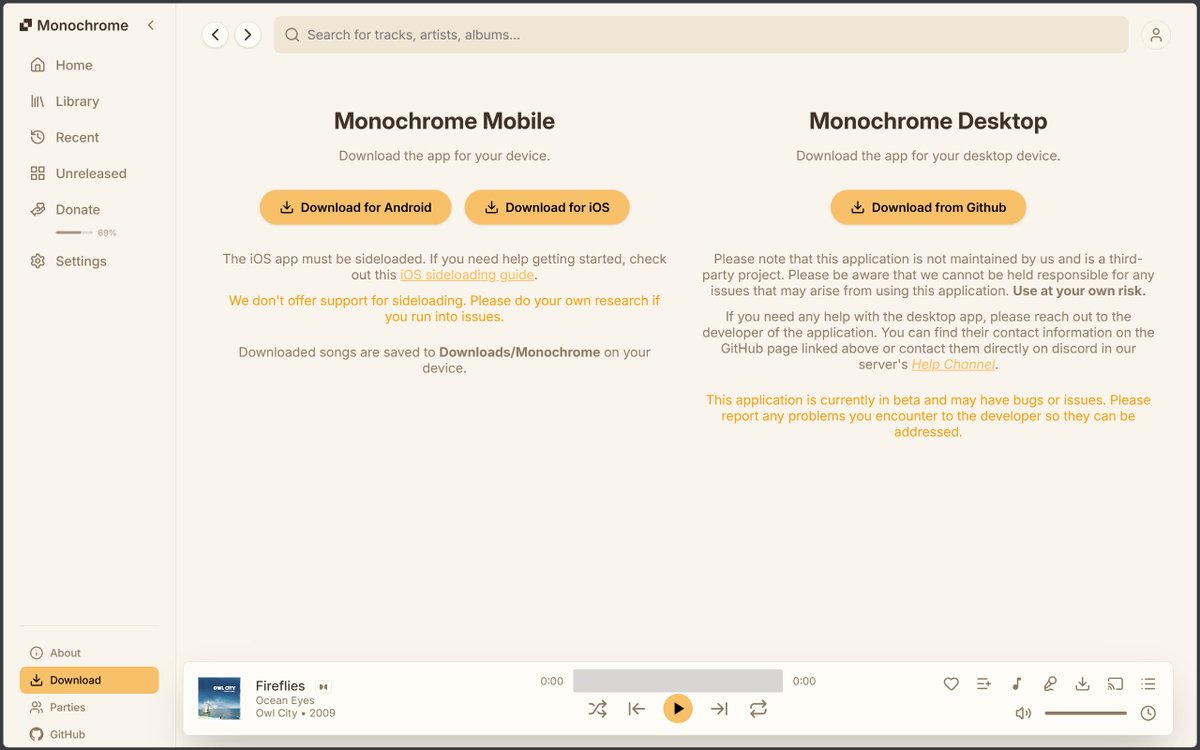Select Download in the sidebar
Image resolution: width=1200 pixels, height=750 pixels.
[89, 680]
